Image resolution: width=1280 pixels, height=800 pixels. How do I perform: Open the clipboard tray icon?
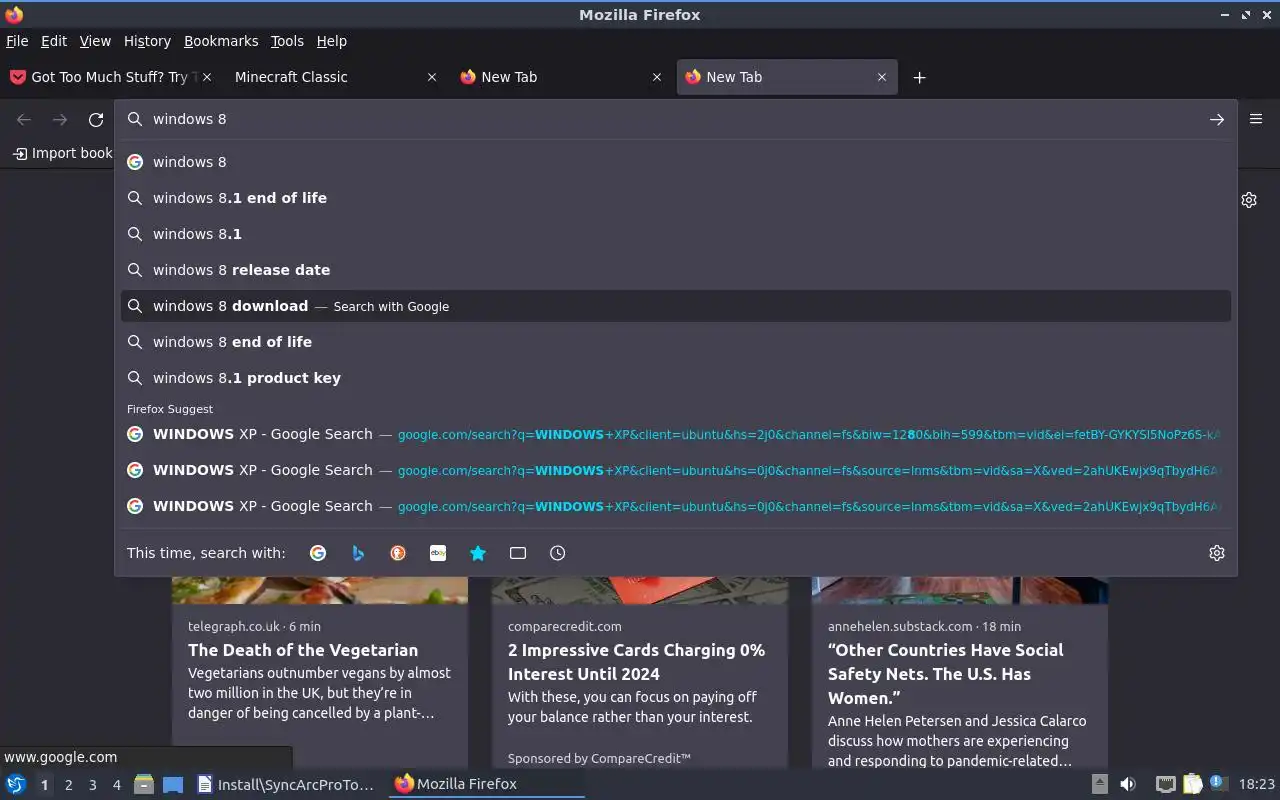point(1192,784)
